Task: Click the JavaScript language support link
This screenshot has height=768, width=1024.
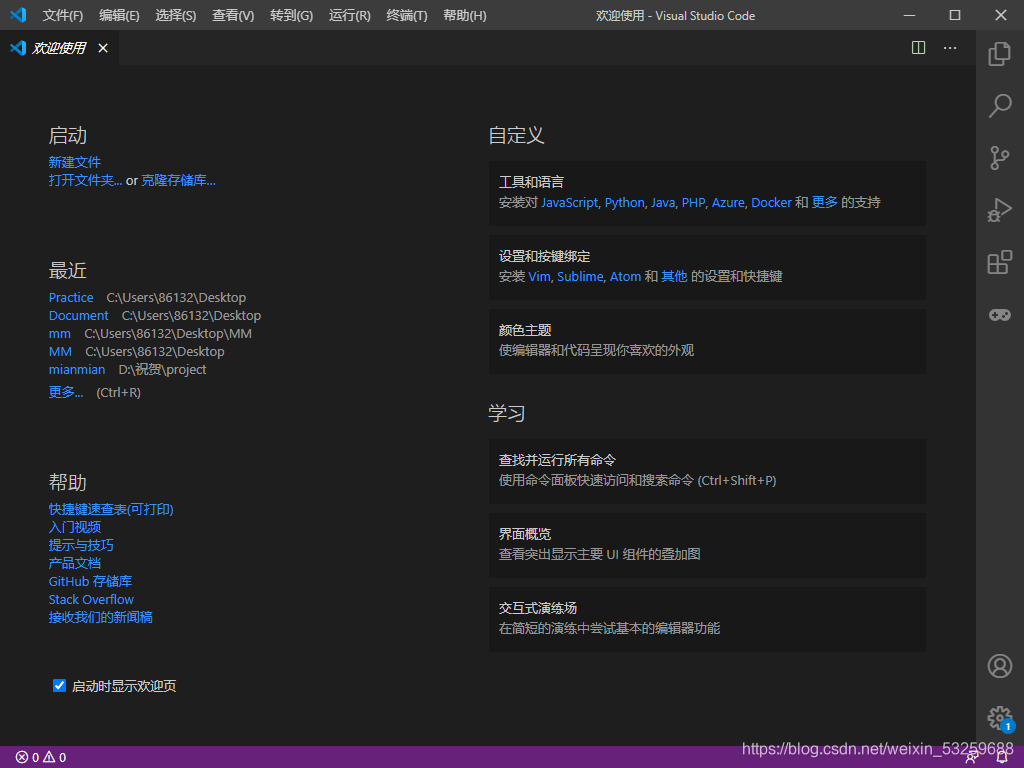Action: click(569, 202)
